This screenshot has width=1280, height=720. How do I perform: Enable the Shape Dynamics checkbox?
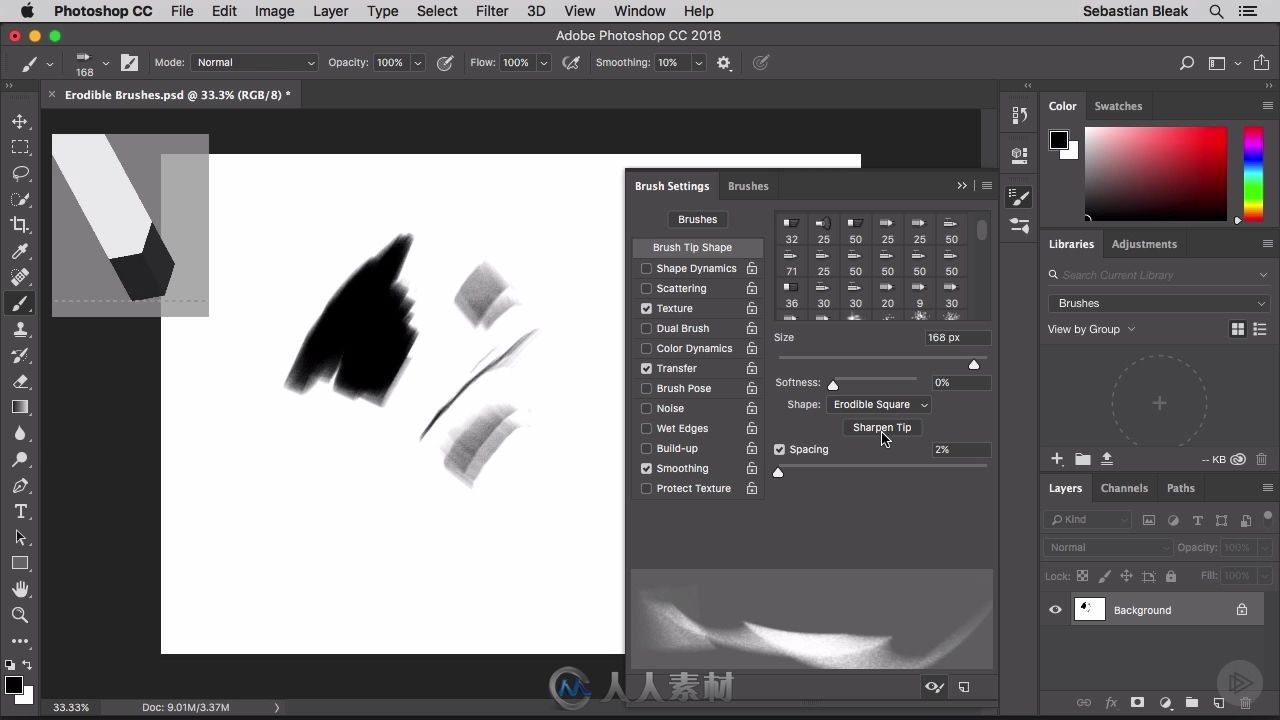click(646, 268)
